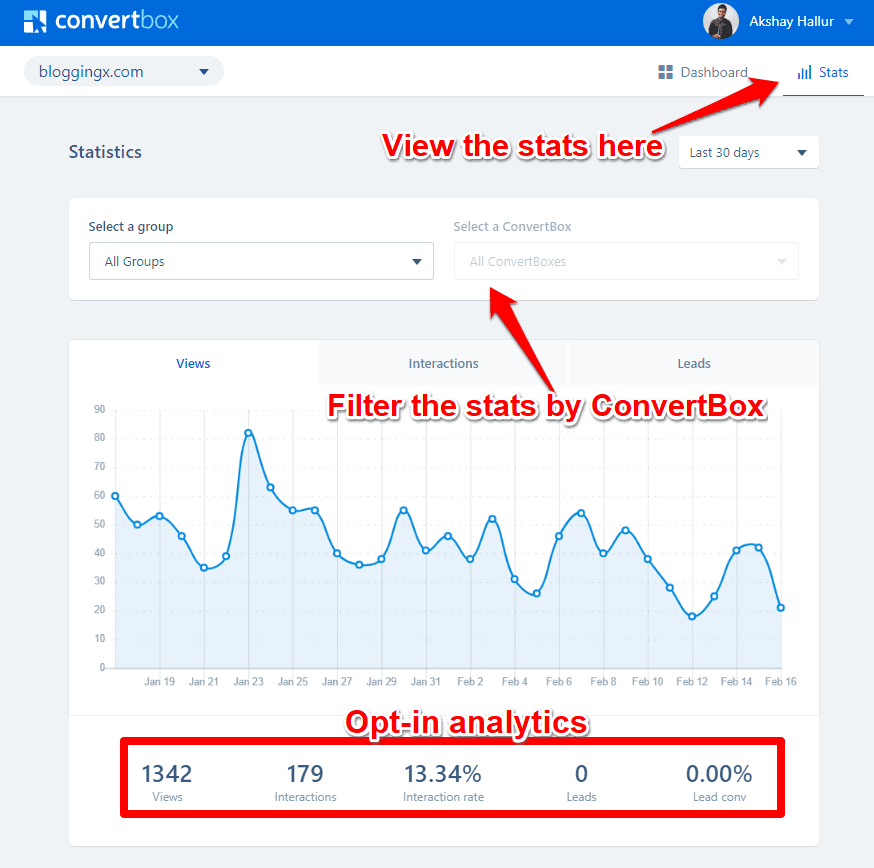
Task: Click the Feb 12 lowest data point
Action: tap(692, 616)
